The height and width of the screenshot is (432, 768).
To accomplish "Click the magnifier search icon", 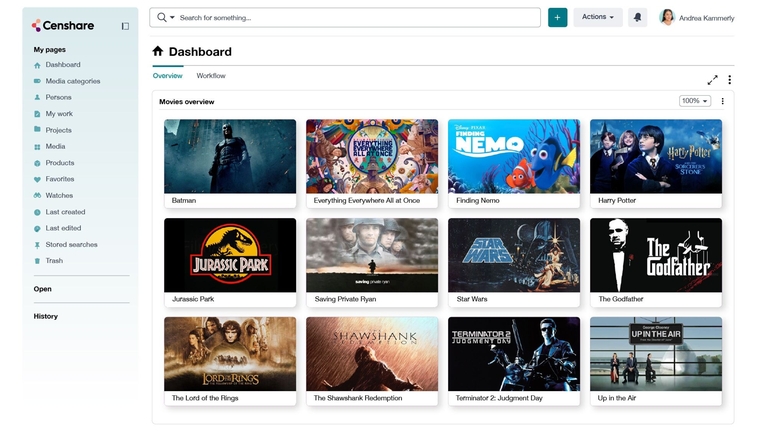I will 162,18.
